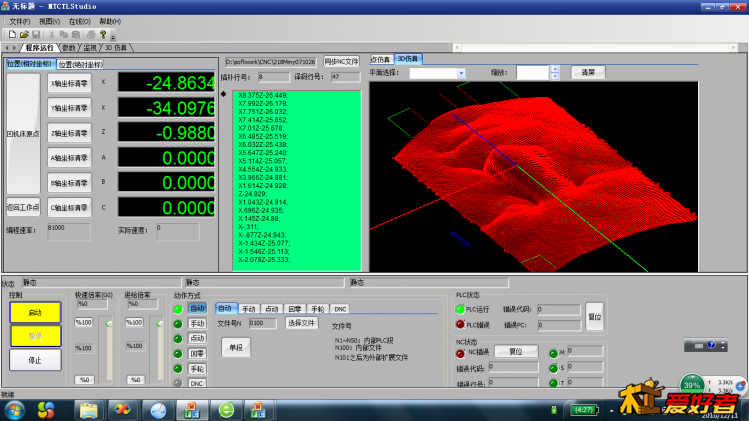This screenshot has height=421, width=749.
Task: Open the green circular arrow taskbar icon
Action: (x=226, y=410)
